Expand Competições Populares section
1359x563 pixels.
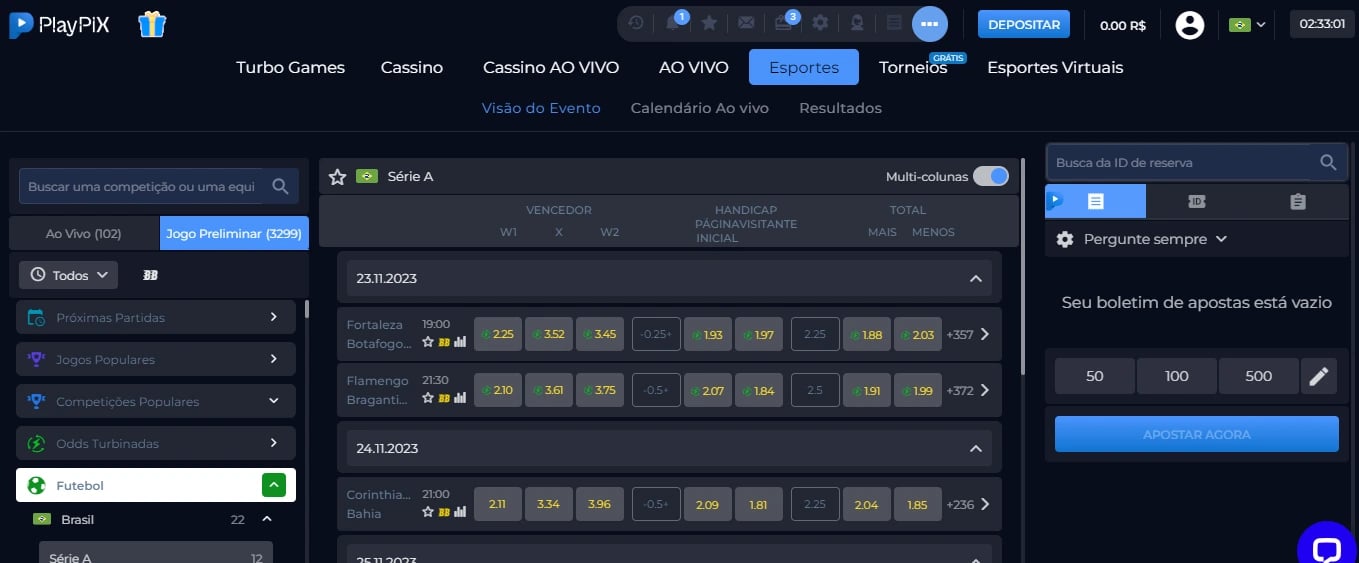156,401
